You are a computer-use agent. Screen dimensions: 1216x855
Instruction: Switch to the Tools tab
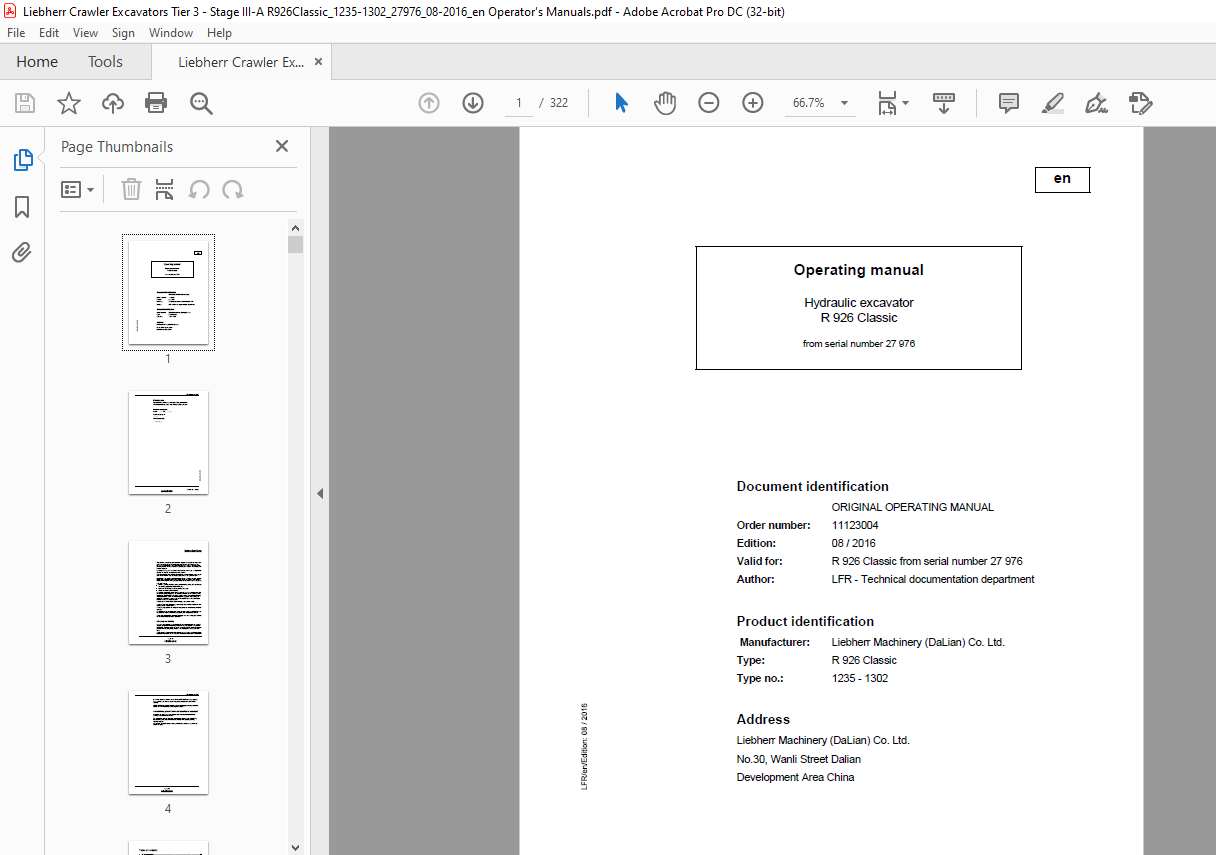coord(105,62)
